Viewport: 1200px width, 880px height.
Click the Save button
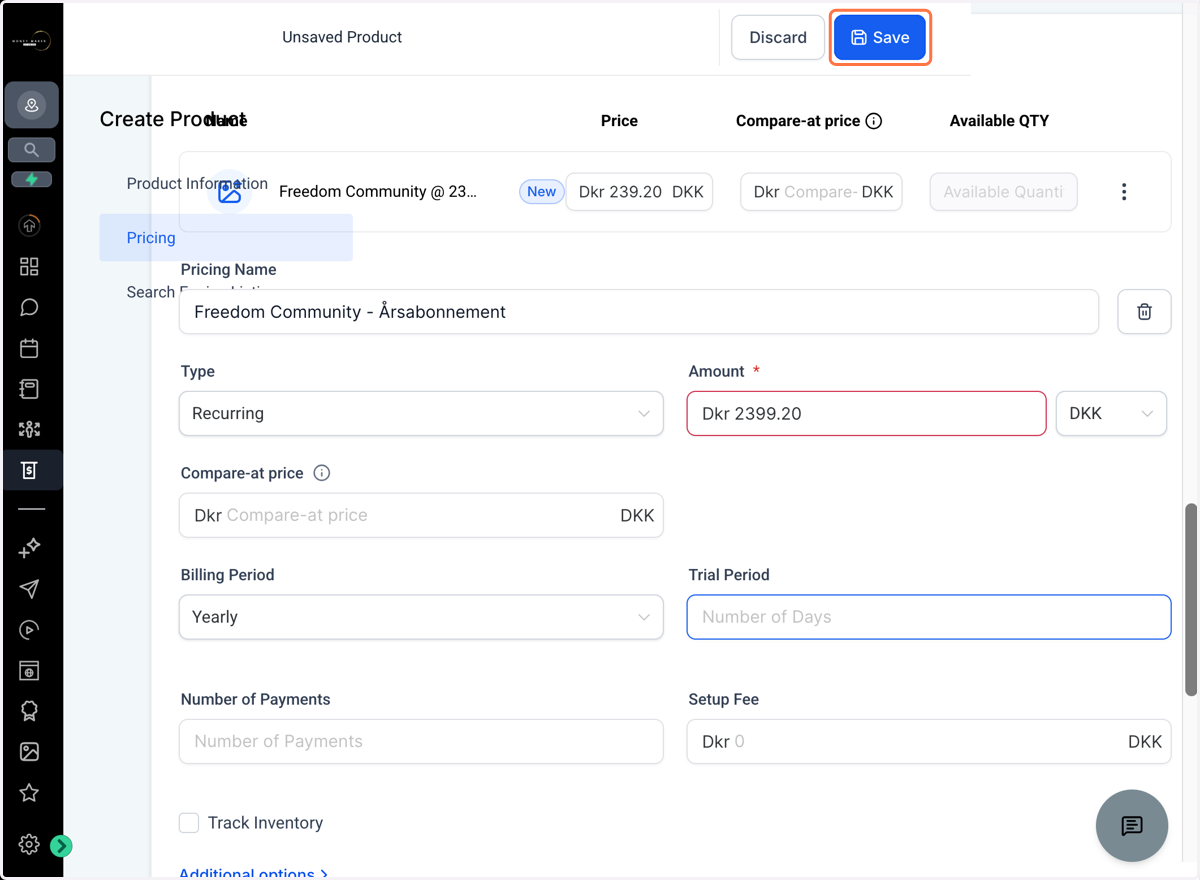pos(880,38)
